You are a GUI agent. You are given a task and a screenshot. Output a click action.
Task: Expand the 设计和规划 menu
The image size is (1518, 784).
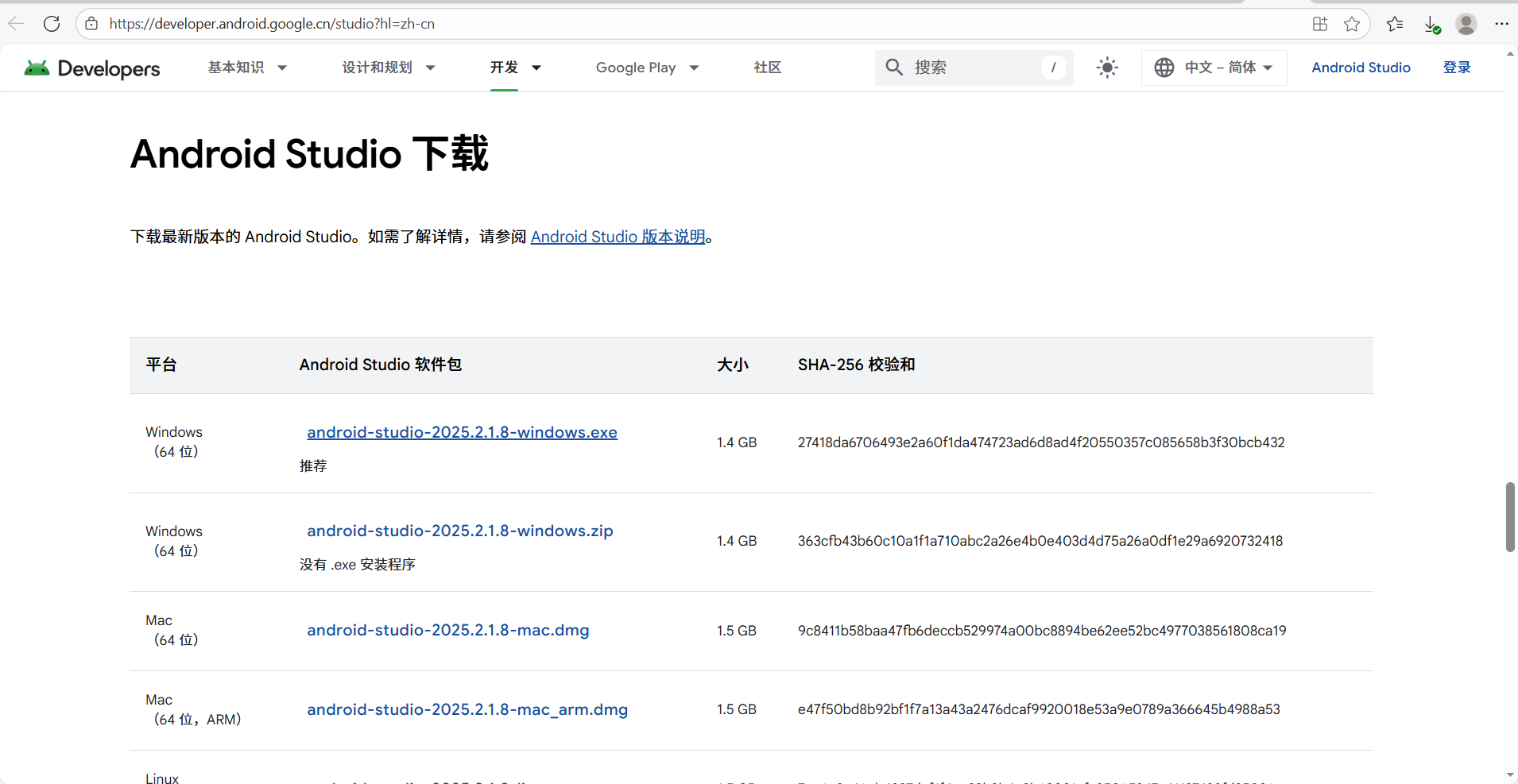[431, 68]
